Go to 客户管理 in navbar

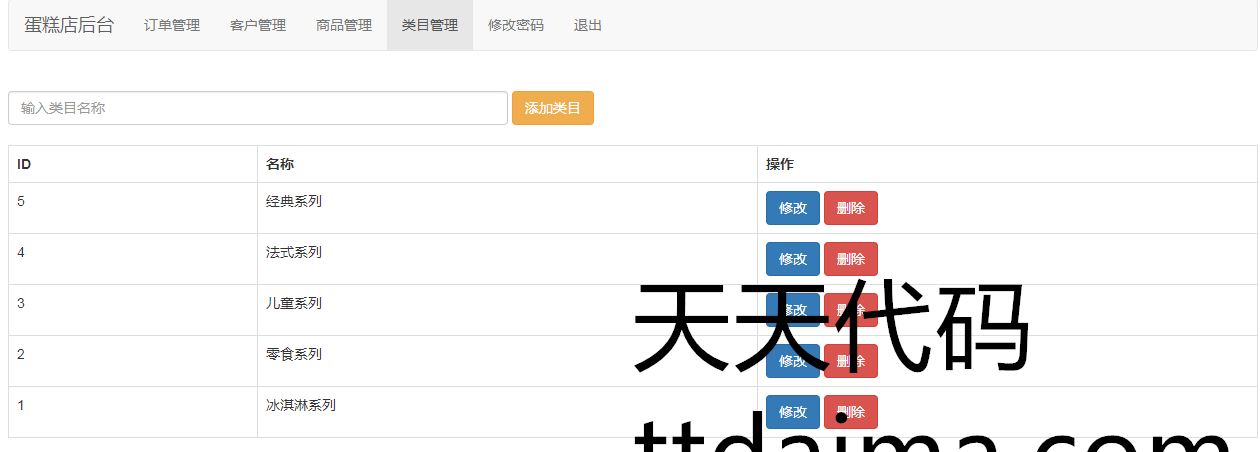pyautogui.click(x=258, y=25)
